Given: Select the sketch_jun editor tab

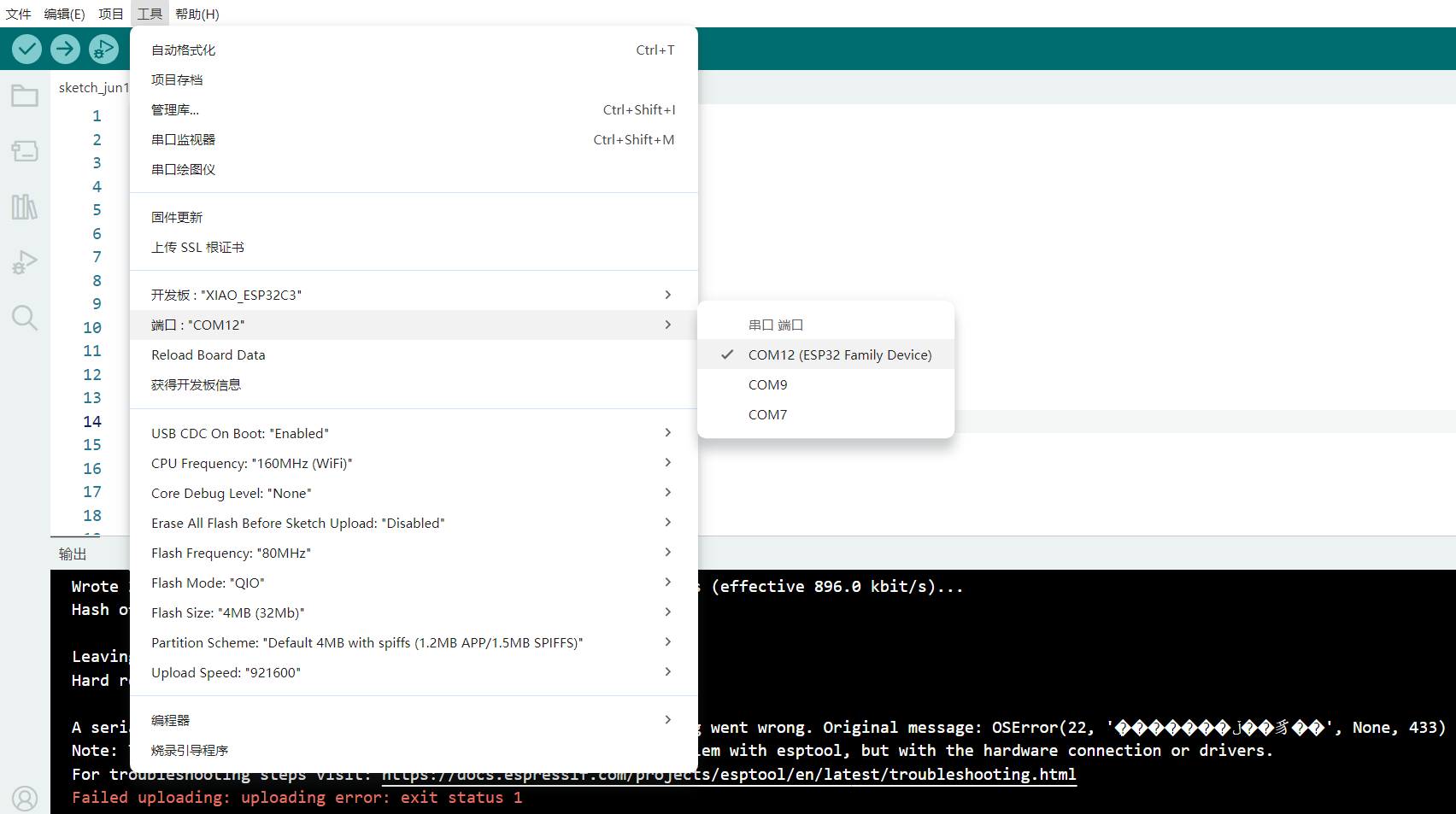Looking at the screenshot, I should click(92, 87).
